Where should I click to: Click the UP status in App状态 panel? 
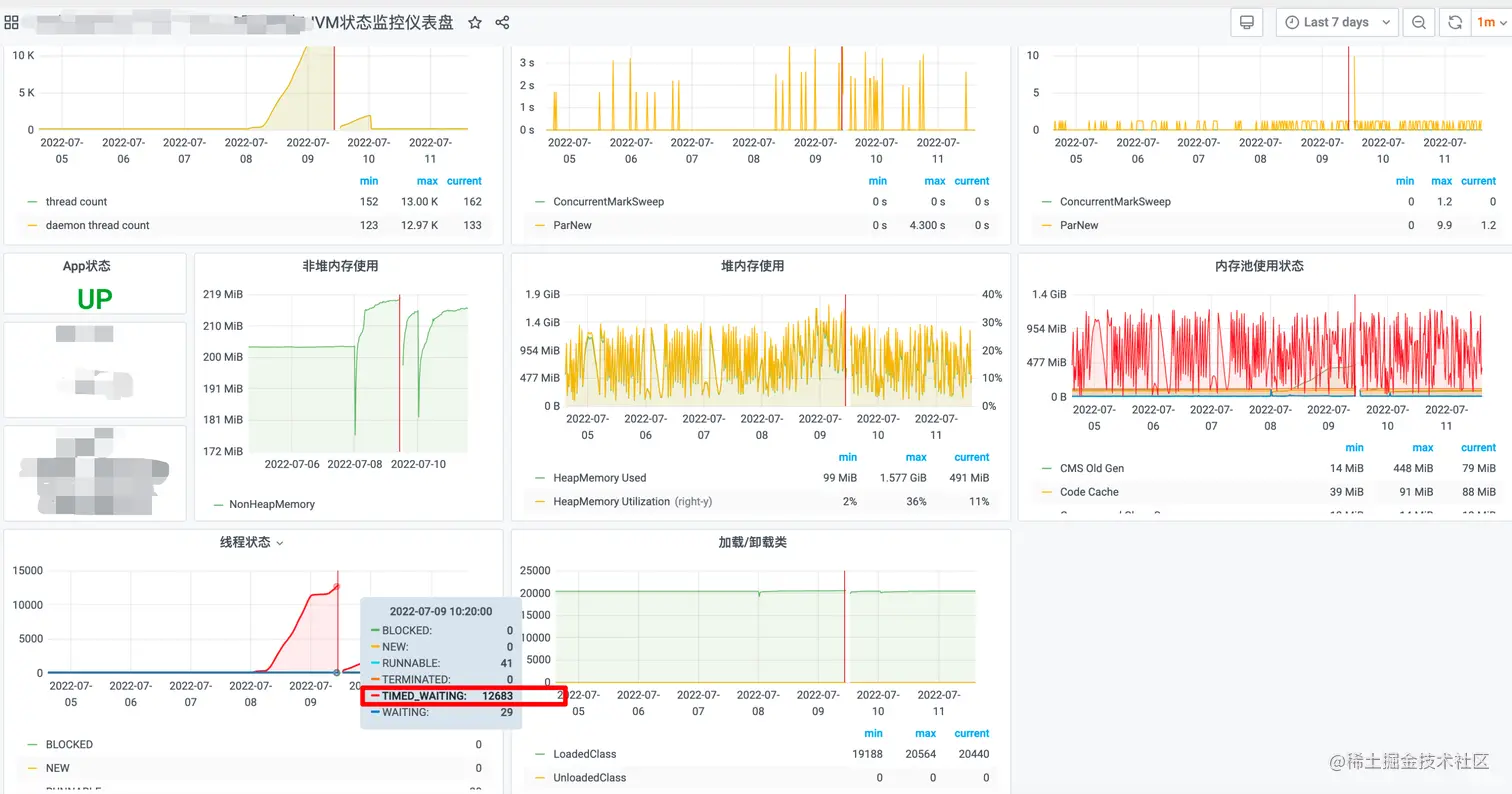(x=95, y=298)
